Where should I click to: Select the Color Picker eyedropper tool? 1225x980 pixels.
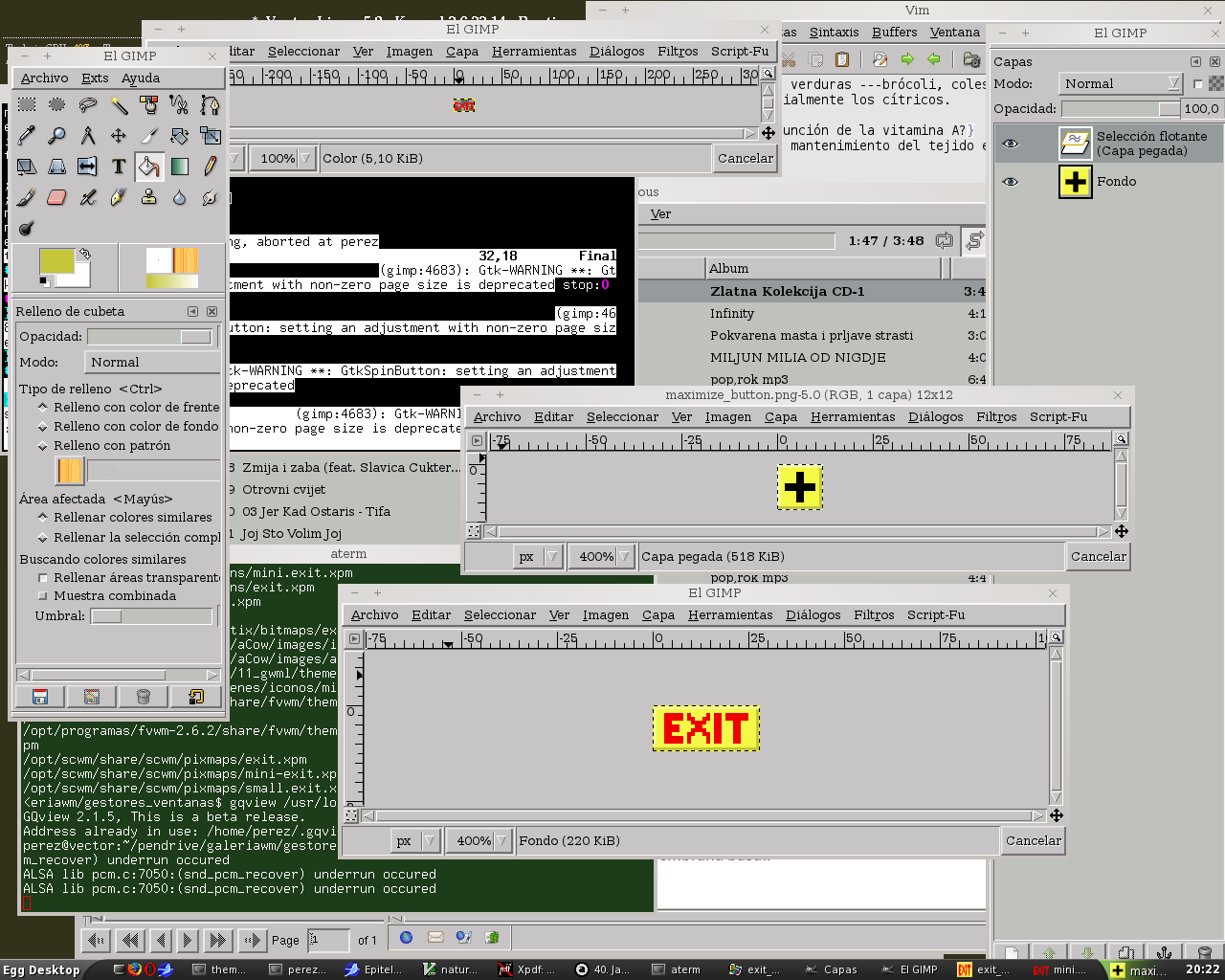coord(27,135)
